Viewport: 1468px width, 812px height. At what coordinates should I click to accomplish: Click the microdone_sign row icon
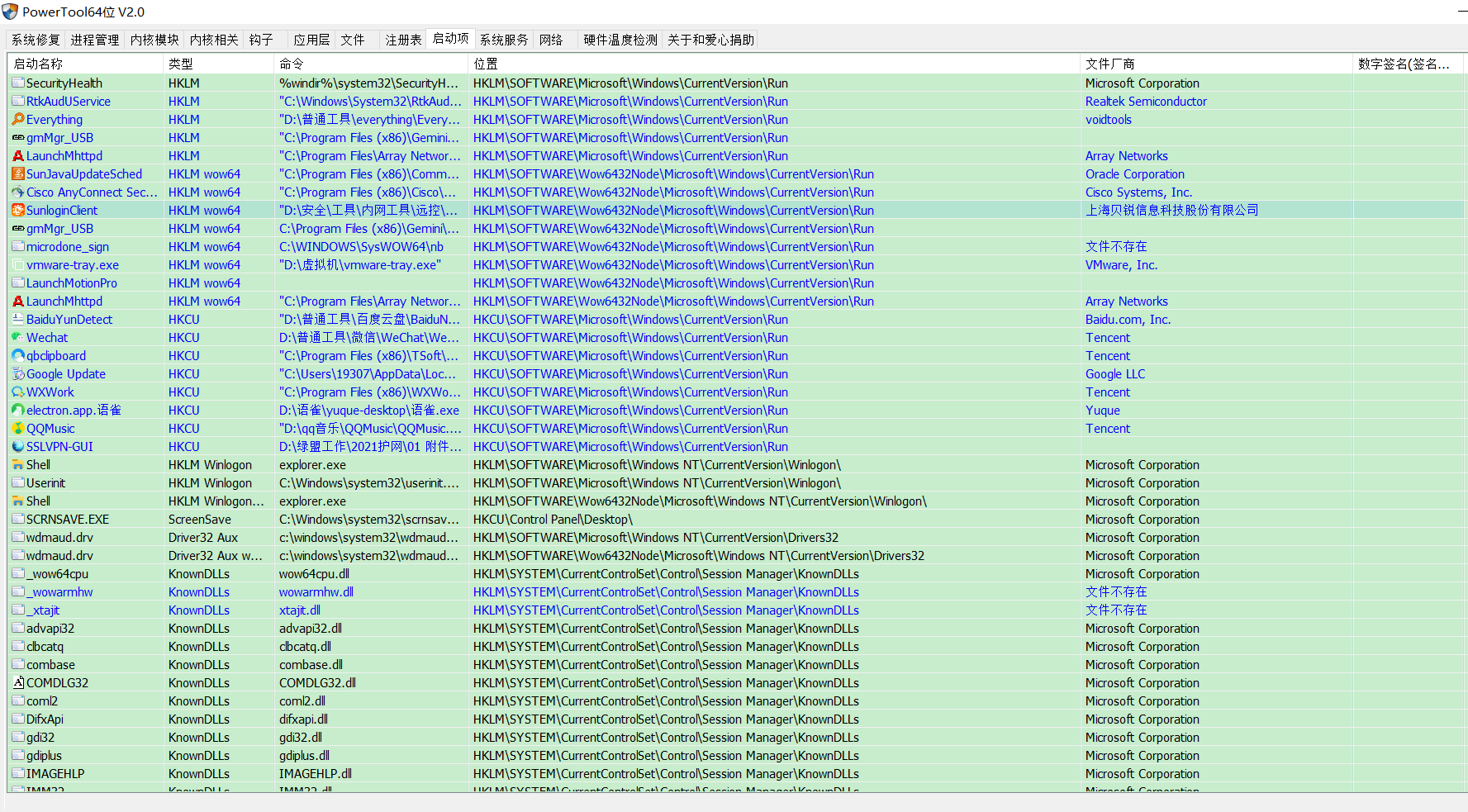click(18, 246)
